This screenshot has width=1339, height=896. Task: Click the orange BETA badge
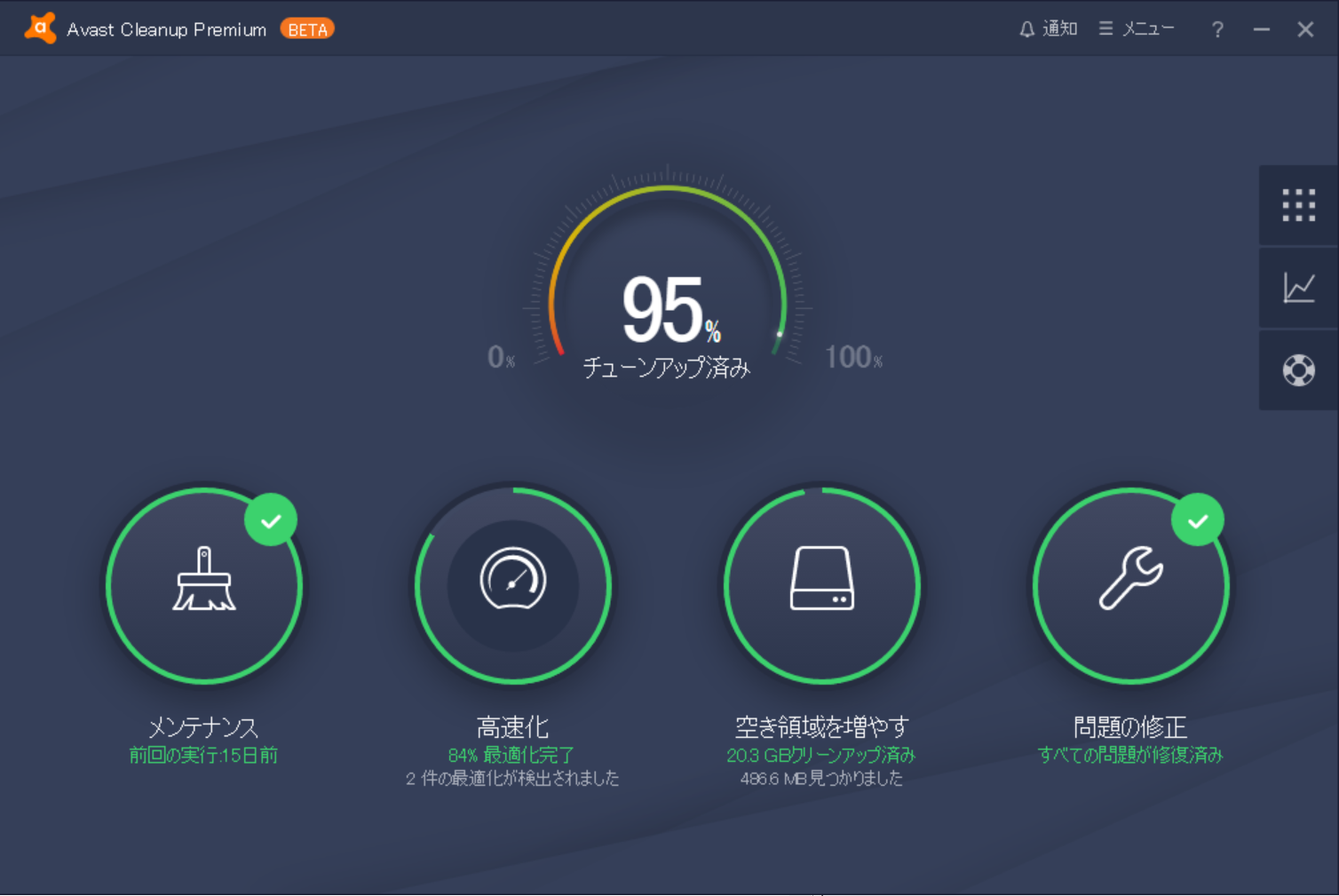(307, 28)
